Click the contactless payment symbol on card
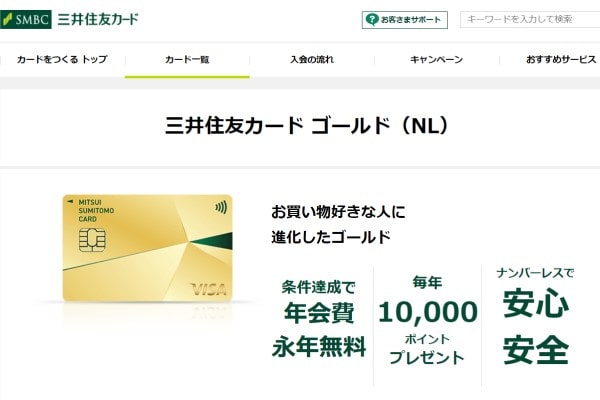This screenshot has width=600, height=400. click(x=221, y=208)
